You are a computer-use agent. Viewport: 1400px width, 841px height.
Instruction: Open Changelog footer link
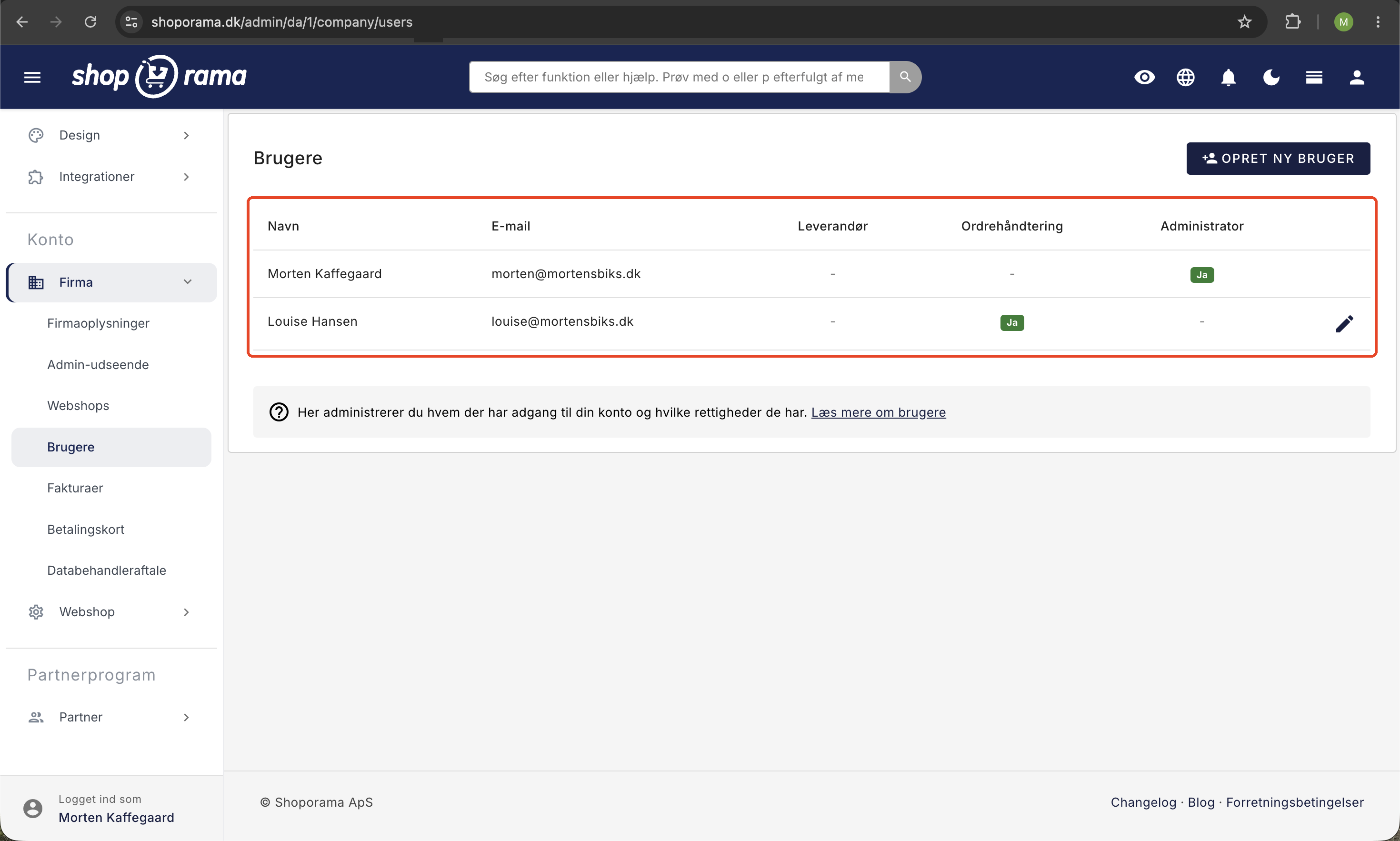(x=1143, y=802)
